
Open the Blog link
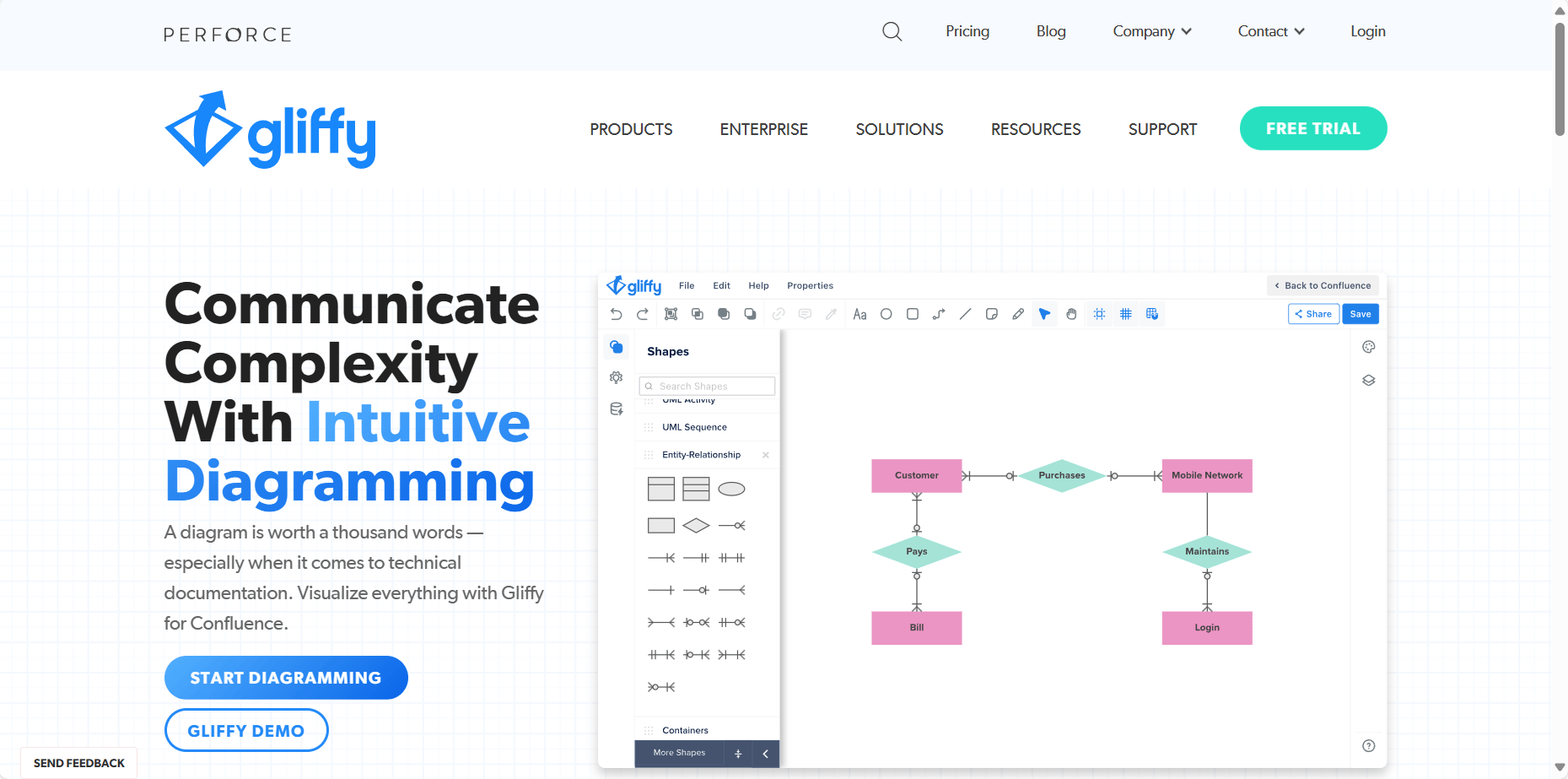pos(1051,31)
